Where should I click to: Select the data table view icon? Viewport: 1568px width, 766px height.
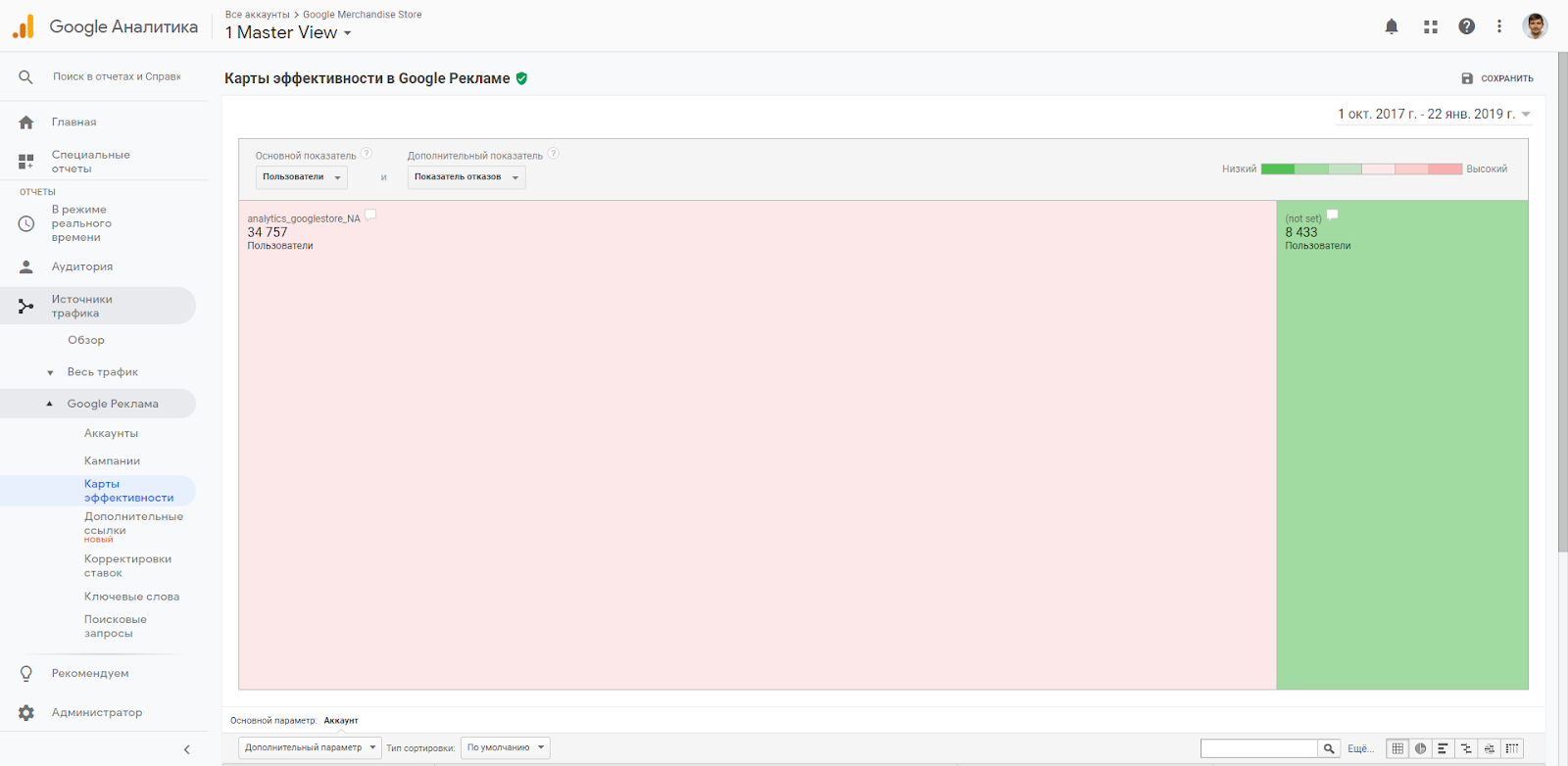(1397, 748)
